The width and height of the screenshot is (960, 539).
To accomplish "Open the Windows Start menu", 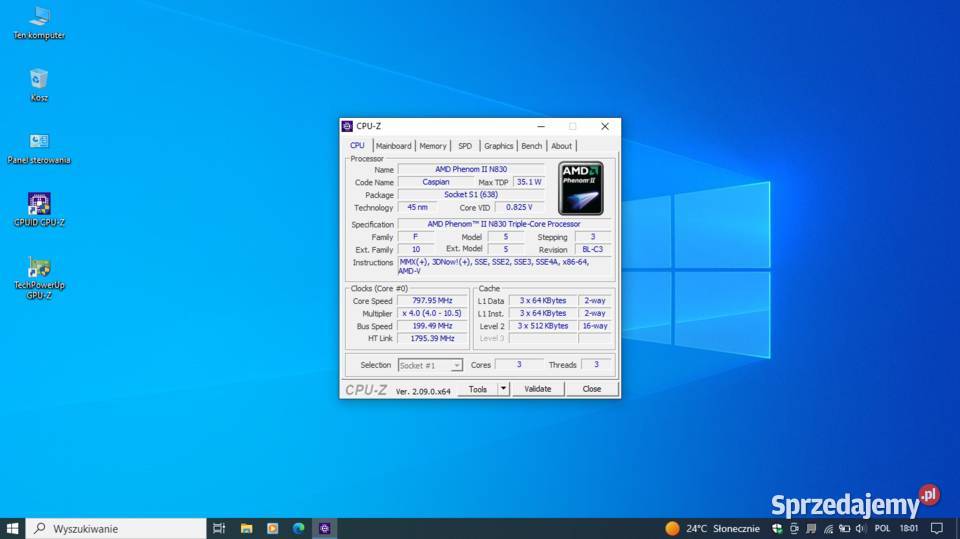I will [x=12, y=528].
